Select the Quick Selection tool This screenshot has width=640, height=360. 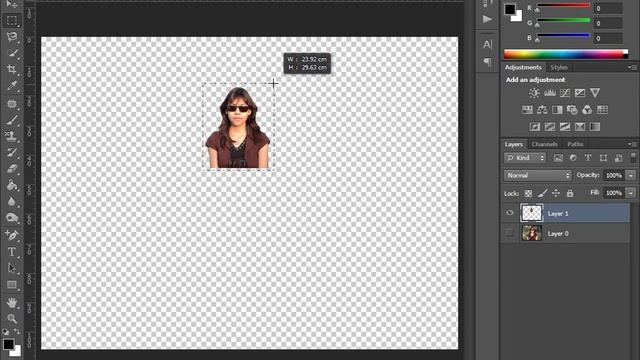point(12,53)
